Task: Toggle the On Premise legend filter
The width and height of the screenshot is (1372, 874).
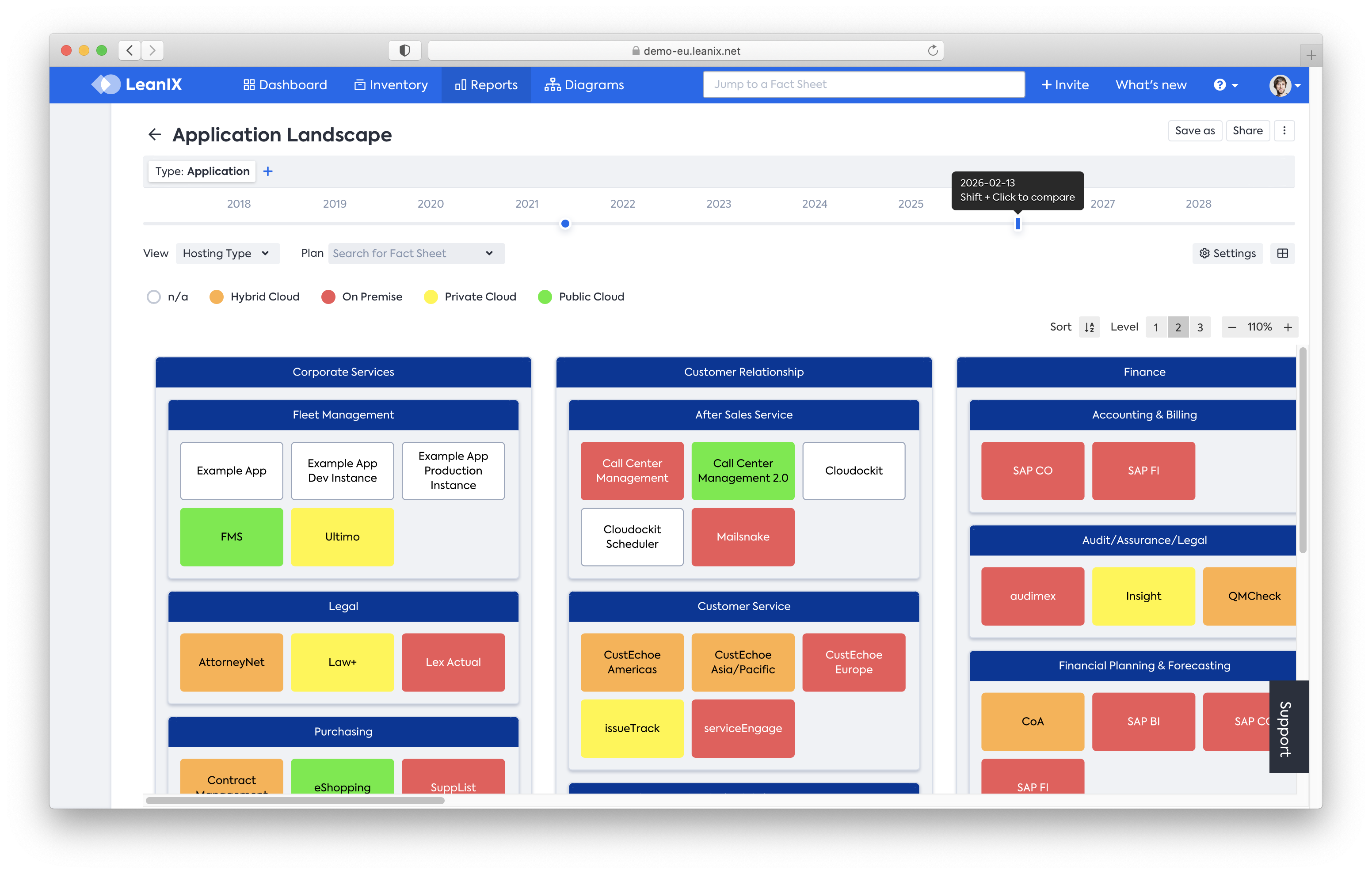Action: (x=362, y=296)
